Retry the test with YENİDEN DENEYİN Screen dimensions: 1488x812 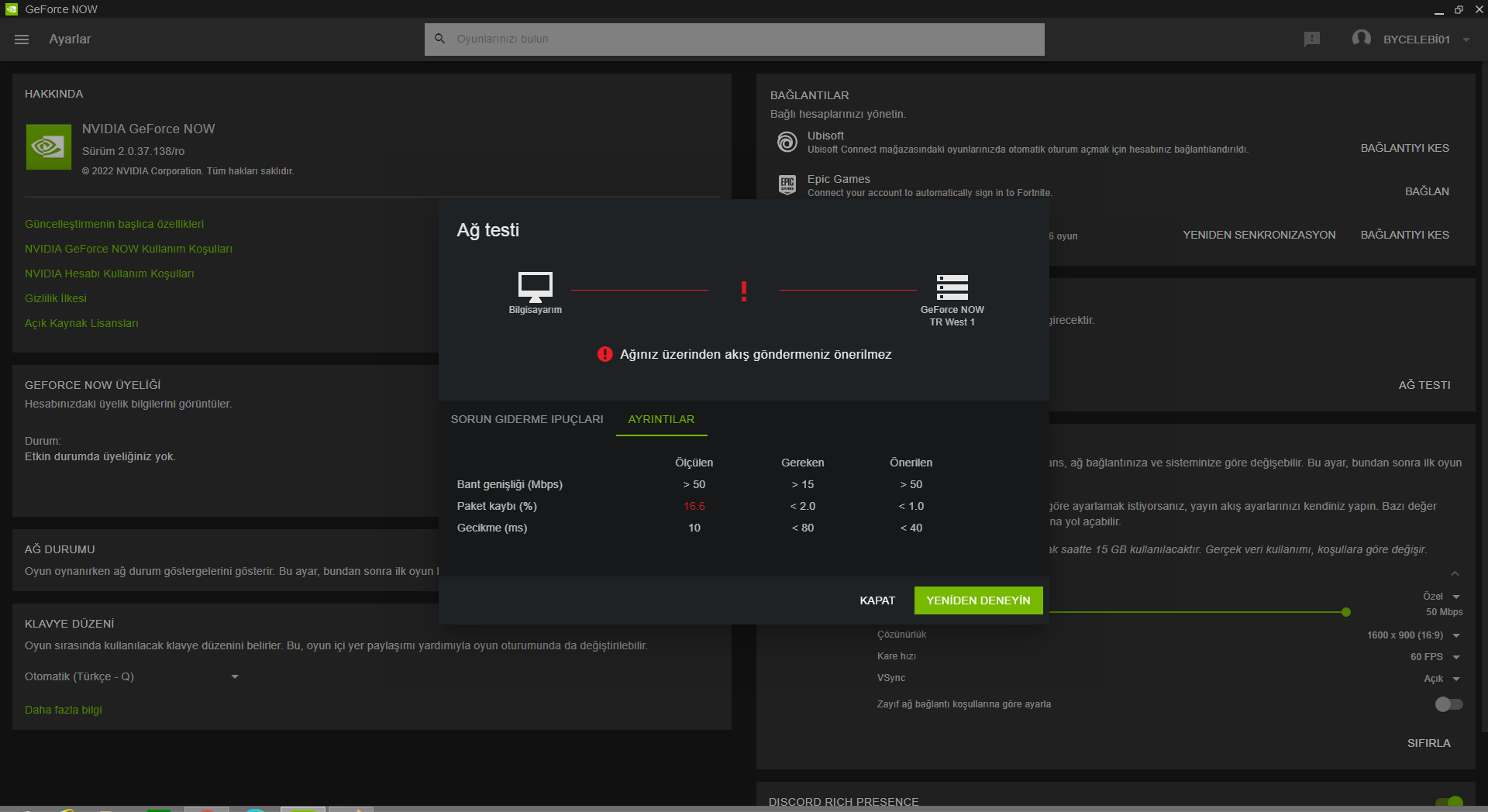point(978,600)
